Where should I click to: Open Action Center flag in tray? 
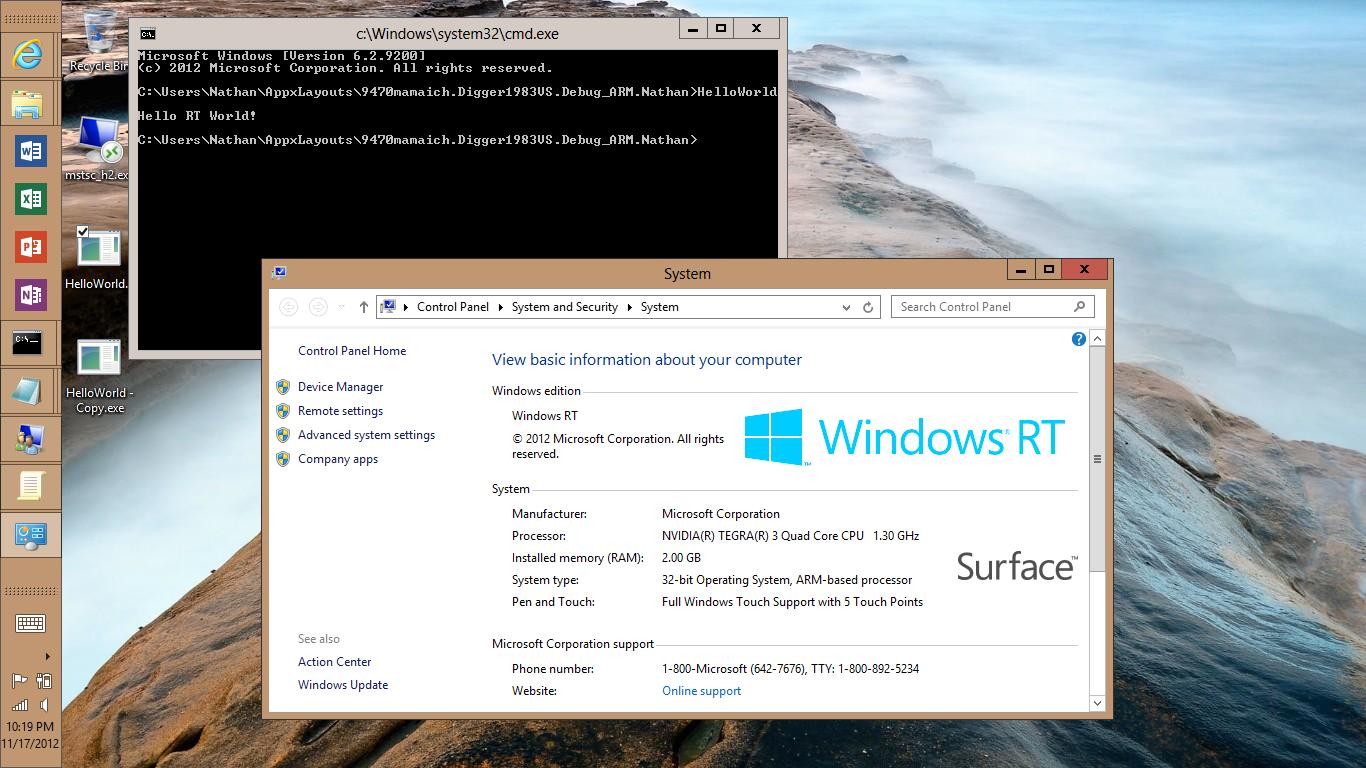[19, 681]
